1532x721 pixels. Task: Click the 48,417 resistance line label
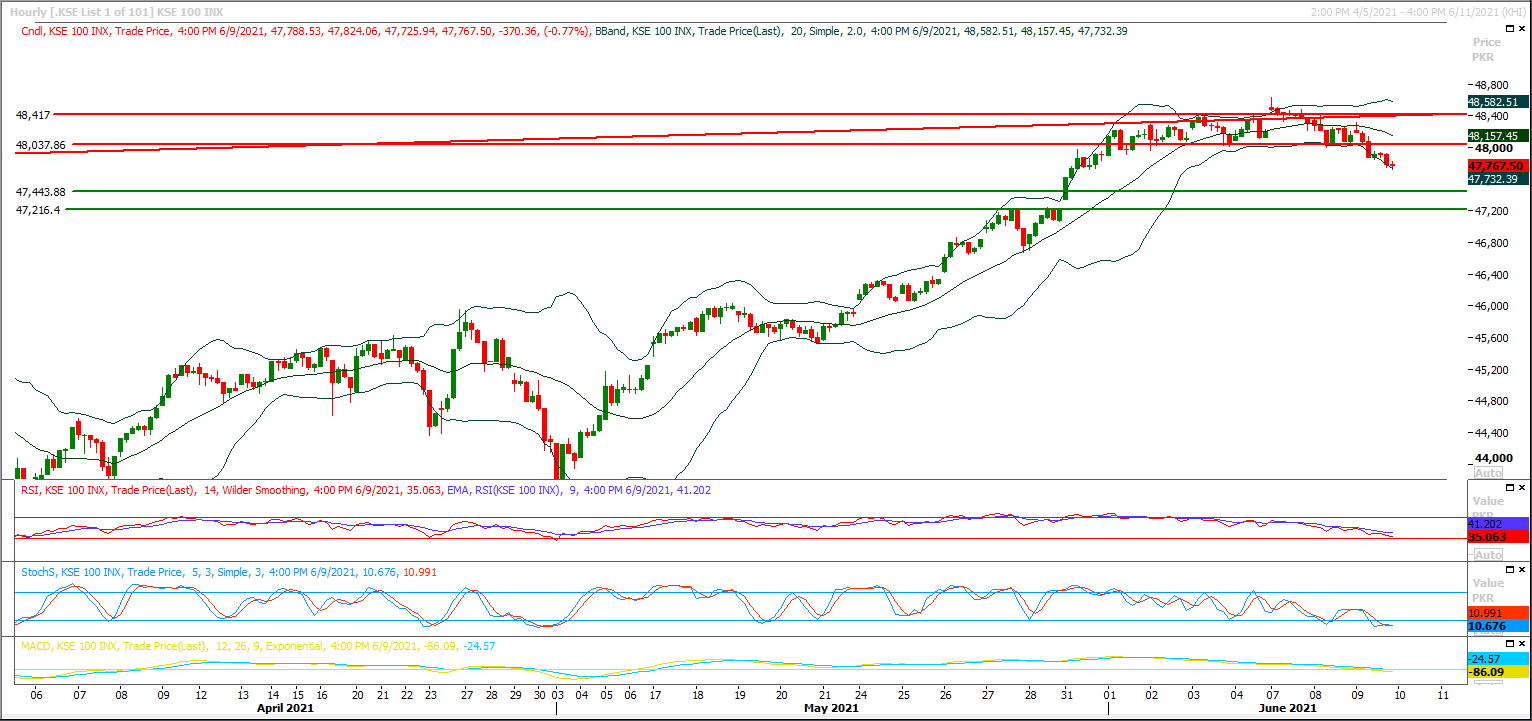pyautogui.click(x=33, y=115)
